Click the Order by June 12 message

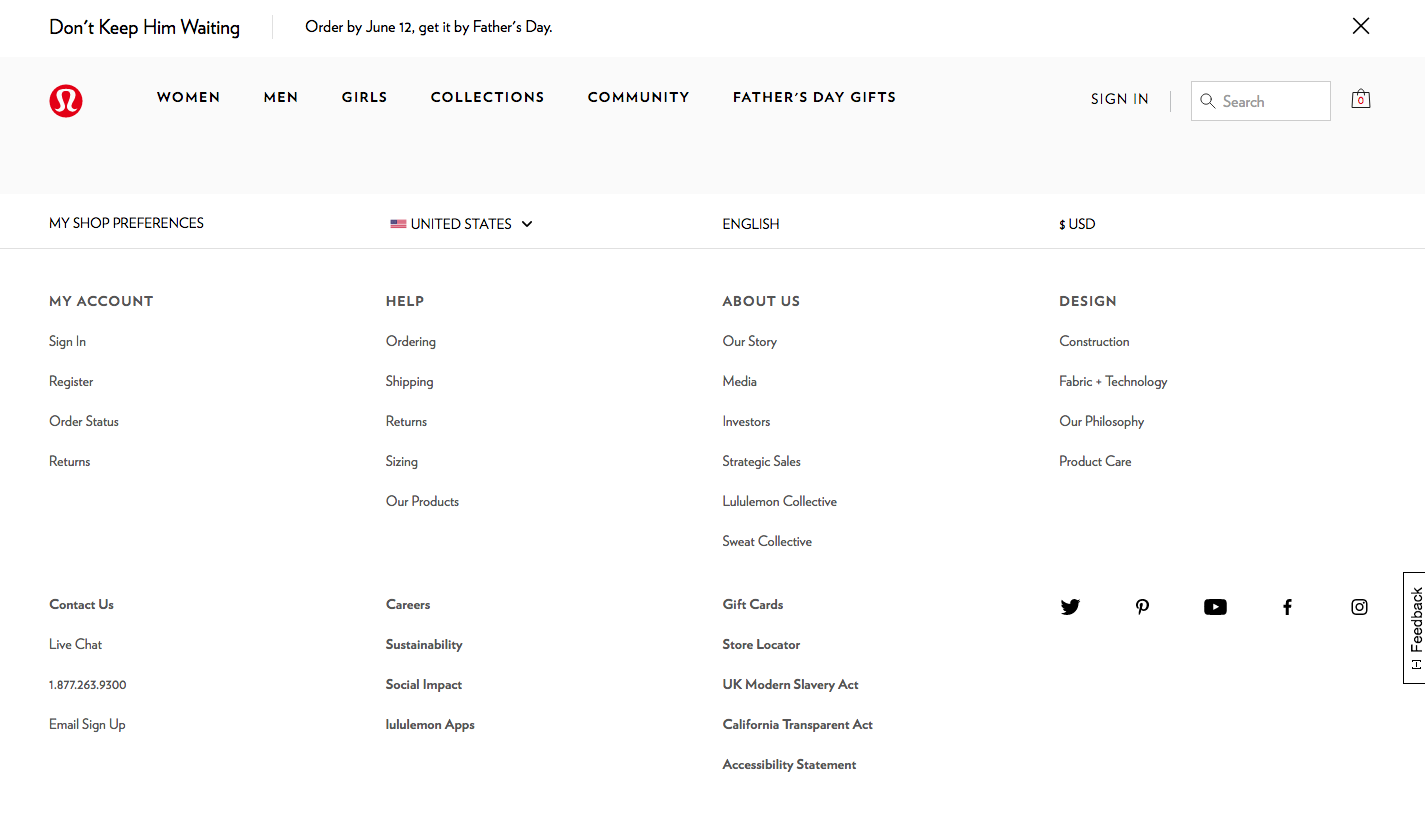[428, 27]
